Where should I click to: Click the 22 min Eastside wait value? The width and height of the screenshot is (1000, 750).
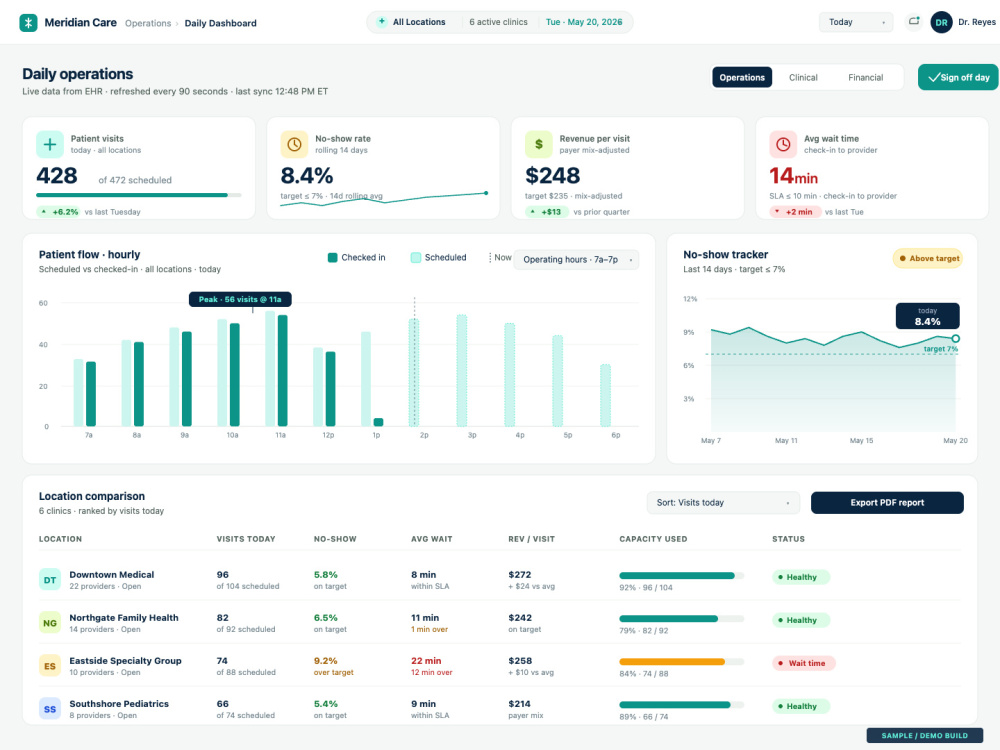tap(426, 661)
